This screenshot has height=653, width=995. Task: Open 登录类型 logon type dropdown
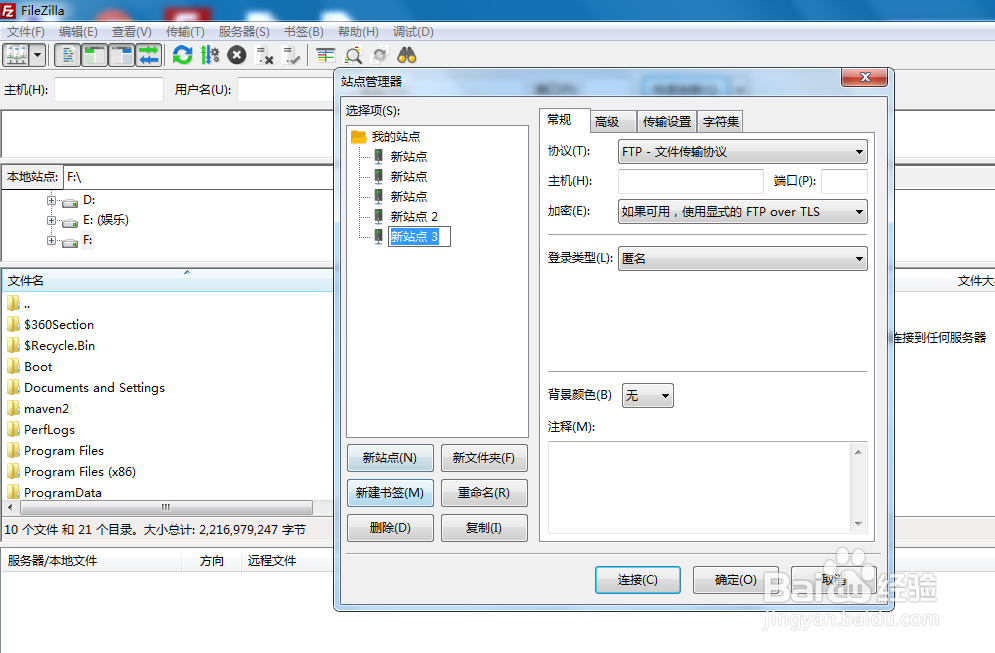click(742, 258)
